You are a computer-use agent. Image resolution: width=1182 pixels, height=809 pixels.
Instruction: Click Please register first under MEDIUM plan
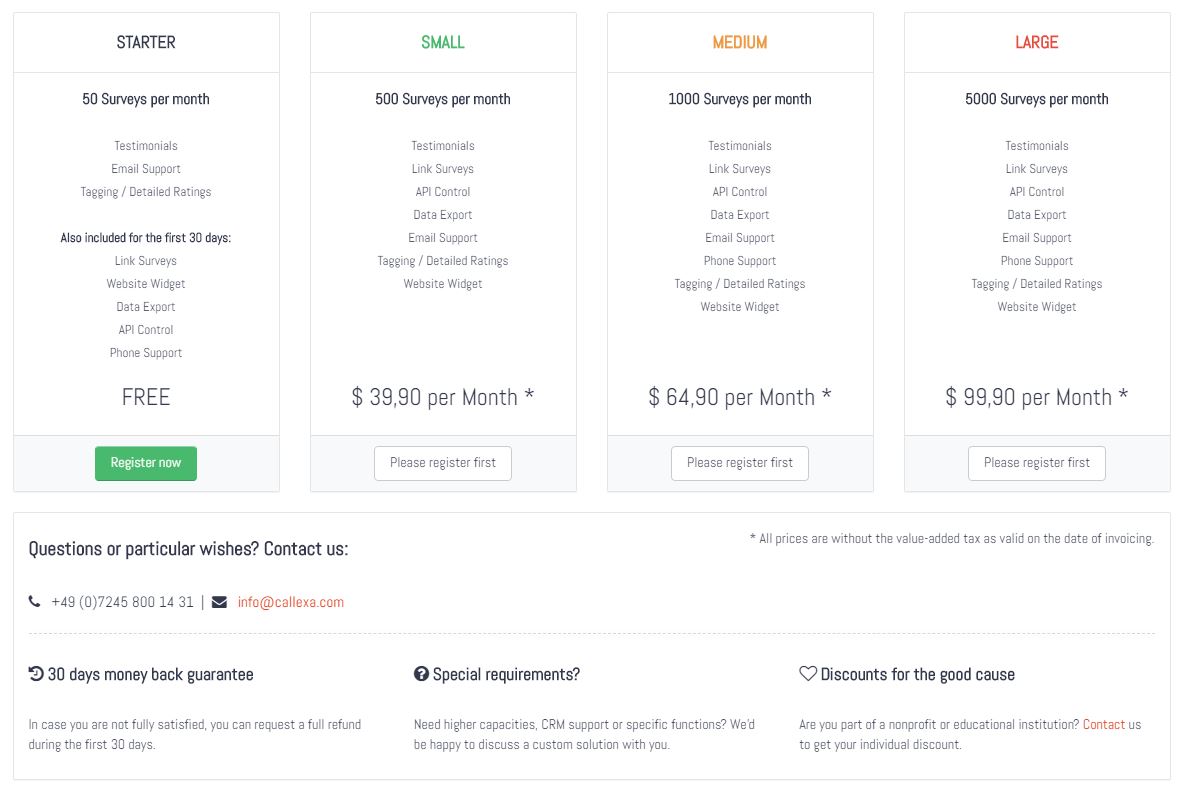point(740,463)
